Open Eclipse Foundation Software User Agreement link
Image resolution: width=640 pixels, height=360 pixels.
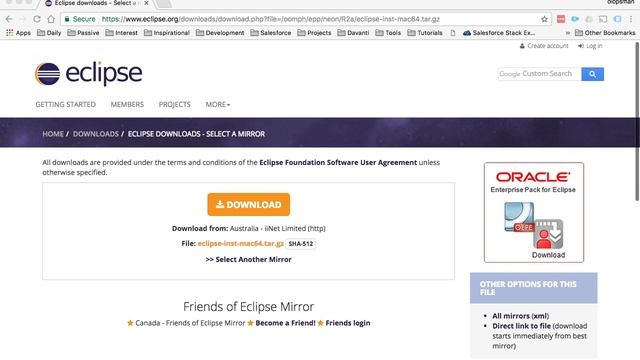point(338,162)
